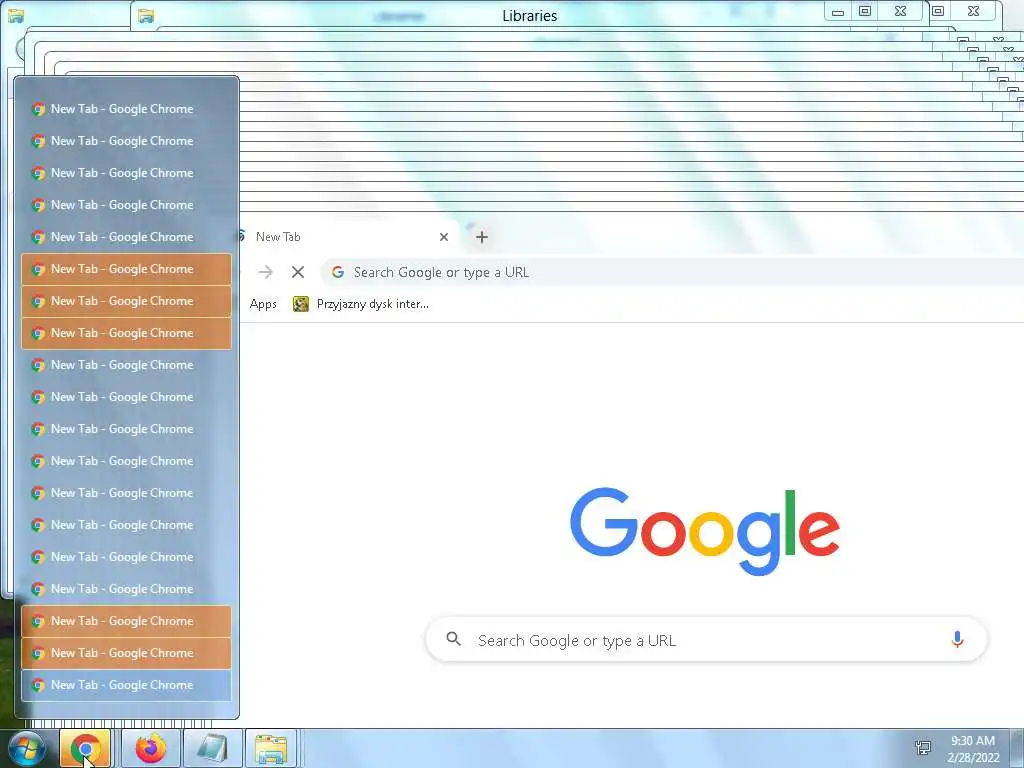
Task: Click the network icon in system tray
Action: (x=923, y=748)
